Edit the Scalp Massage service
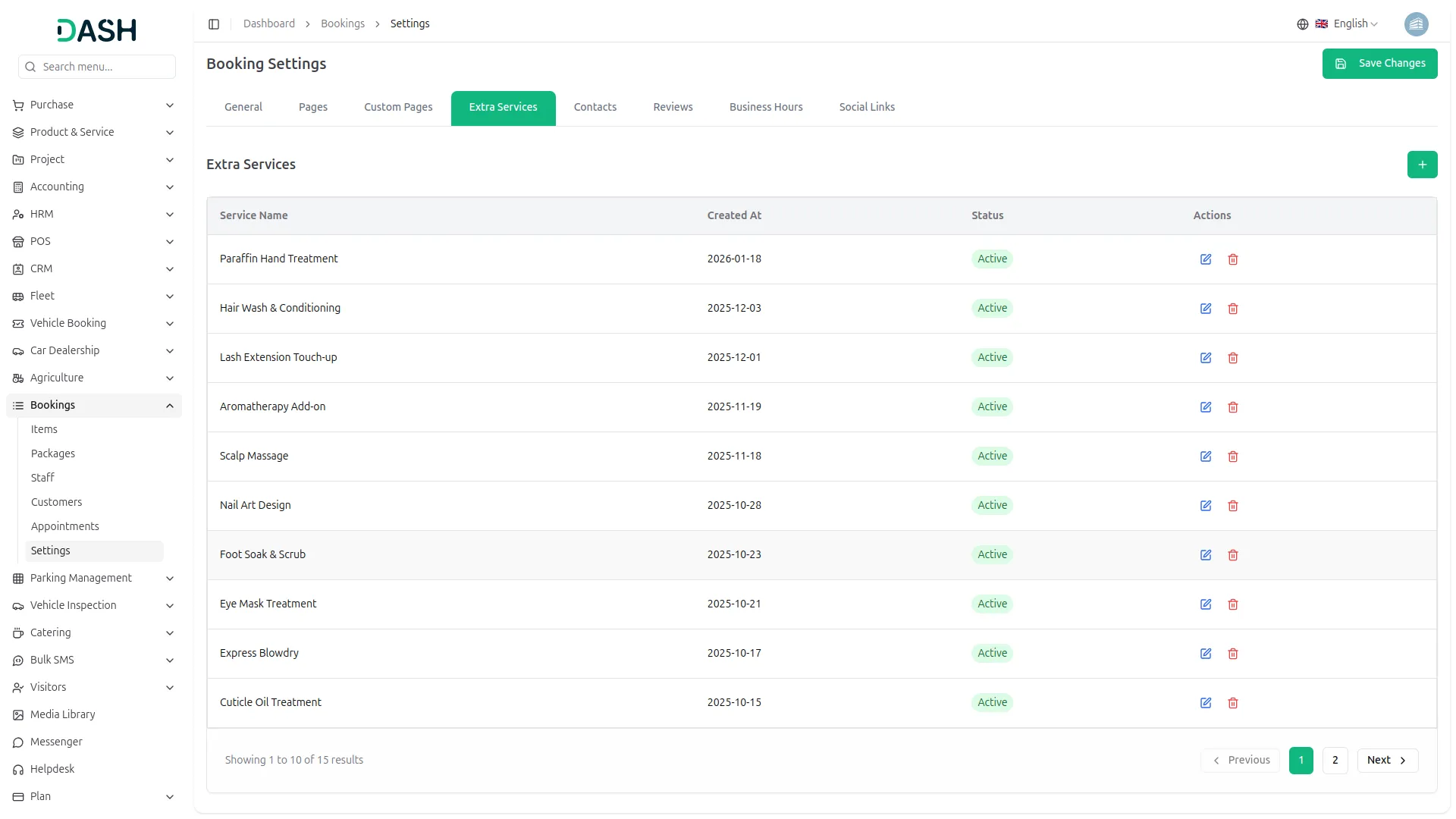1456x819 pixels. coord(1205,457)
